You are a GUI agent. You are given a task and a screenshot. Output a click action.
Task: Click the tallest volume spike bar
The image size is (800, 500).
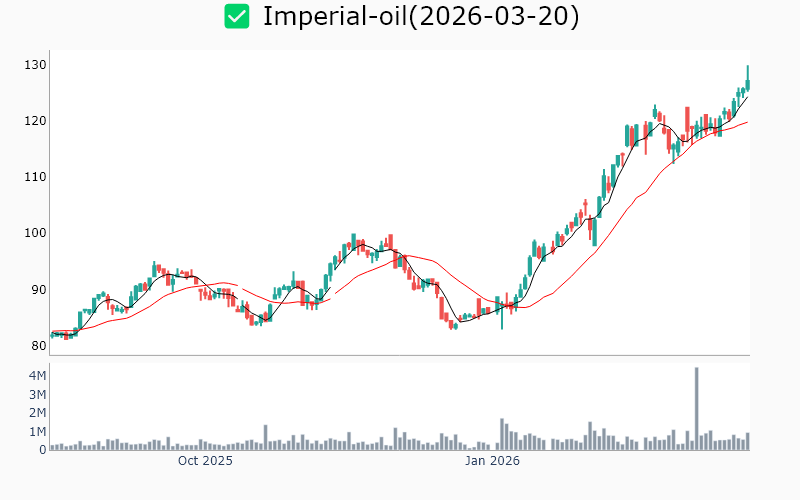click(x=696, y=410)
